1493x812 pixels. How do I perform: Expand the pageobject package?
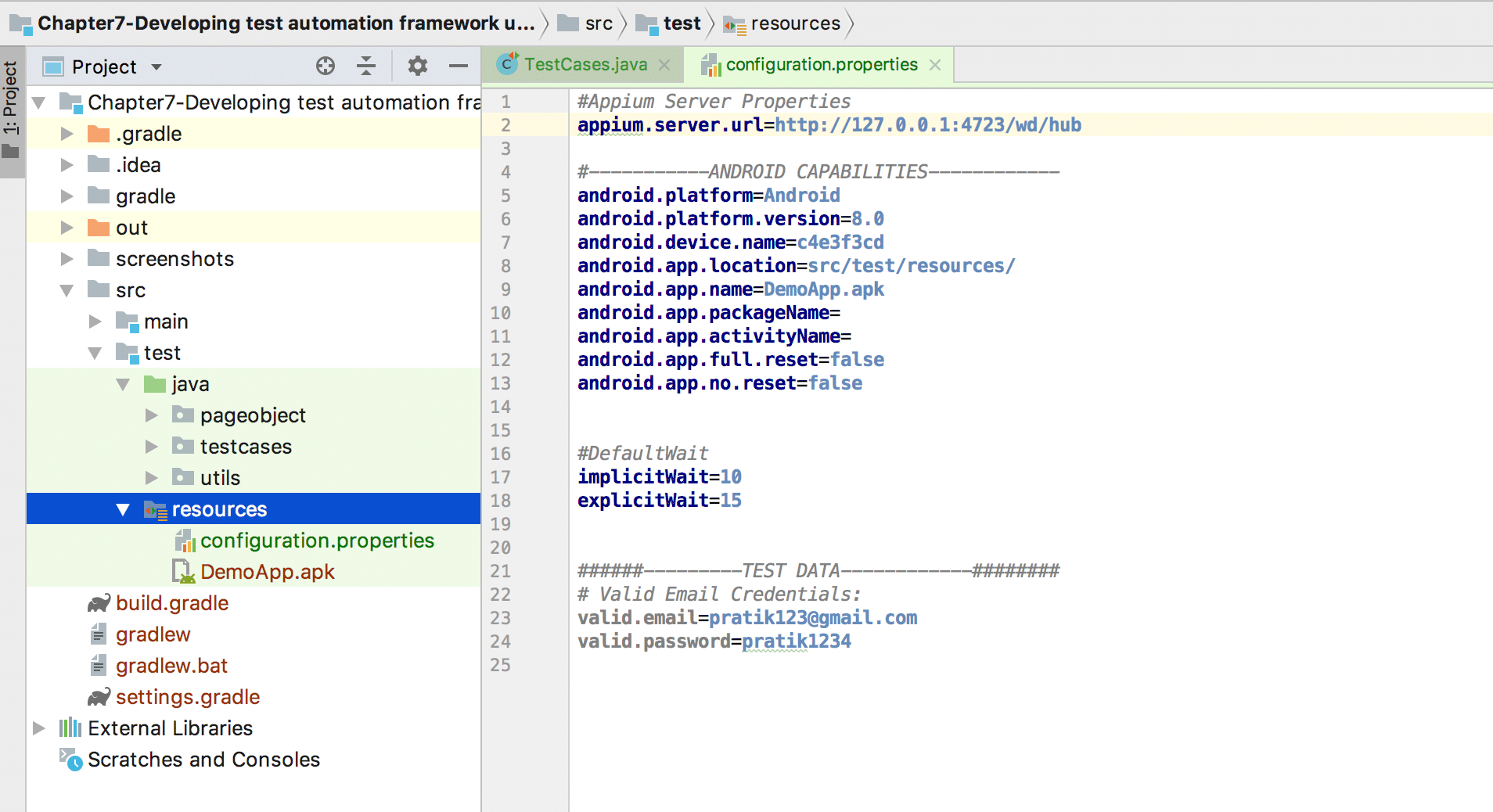152,415
